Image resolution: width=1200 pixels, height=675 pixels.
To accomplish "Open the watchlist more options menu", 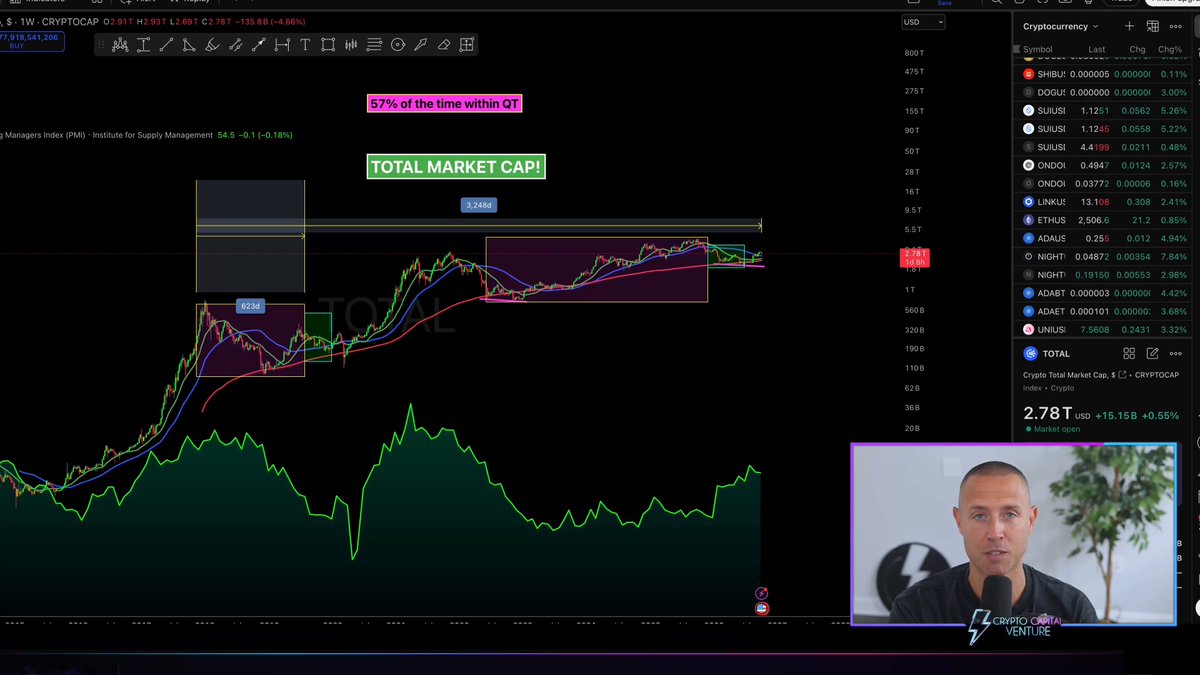I will [x=1176, y=26].
